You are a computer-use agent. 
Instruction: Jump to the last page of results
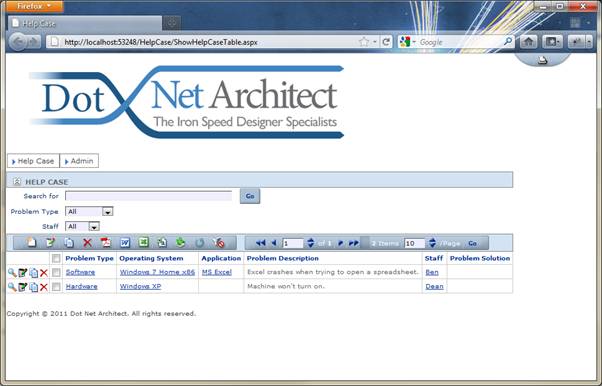[x=354, y=243]
